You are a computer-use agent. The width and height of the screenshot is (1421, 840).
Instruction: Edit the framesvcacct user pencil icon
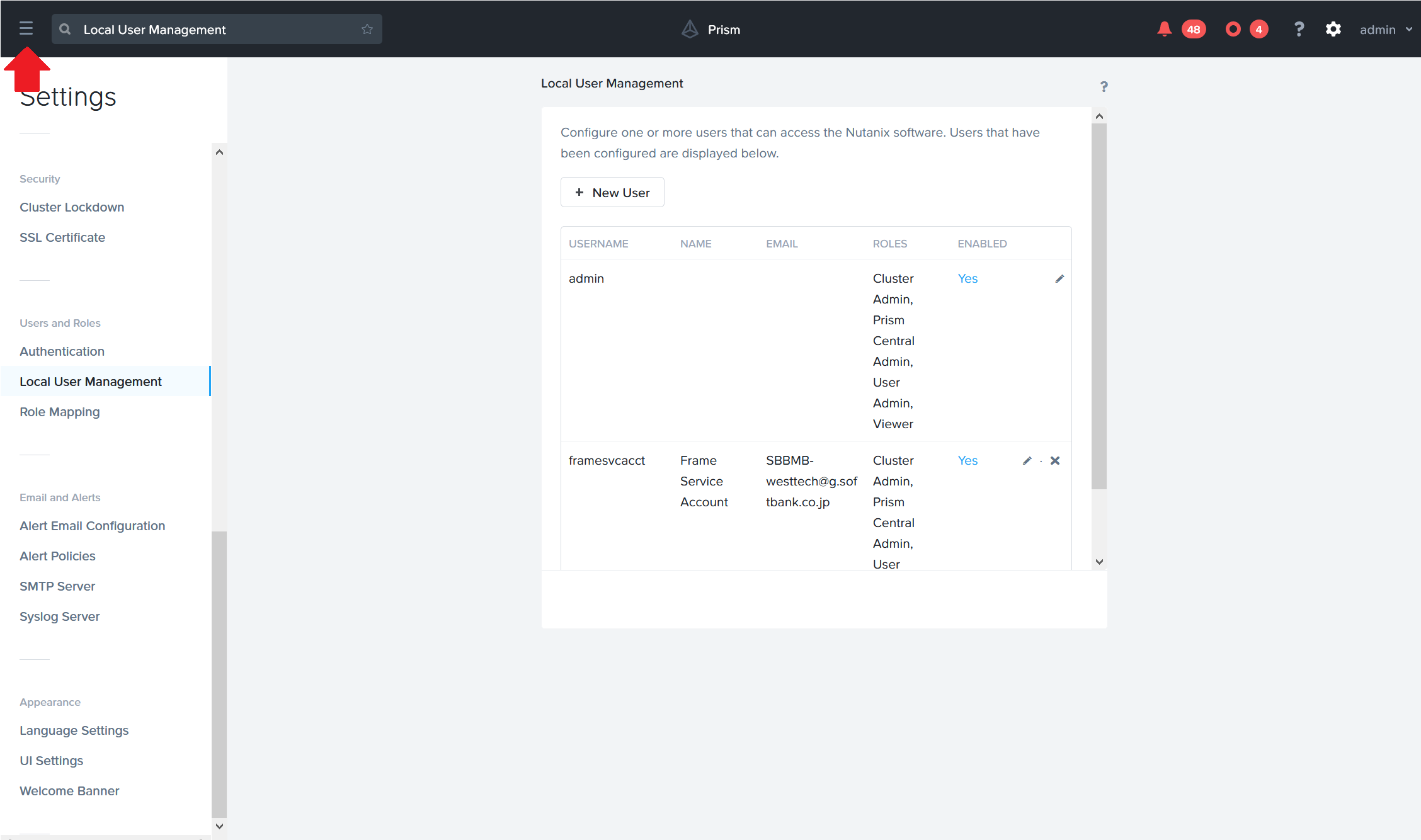(1027, 460)
